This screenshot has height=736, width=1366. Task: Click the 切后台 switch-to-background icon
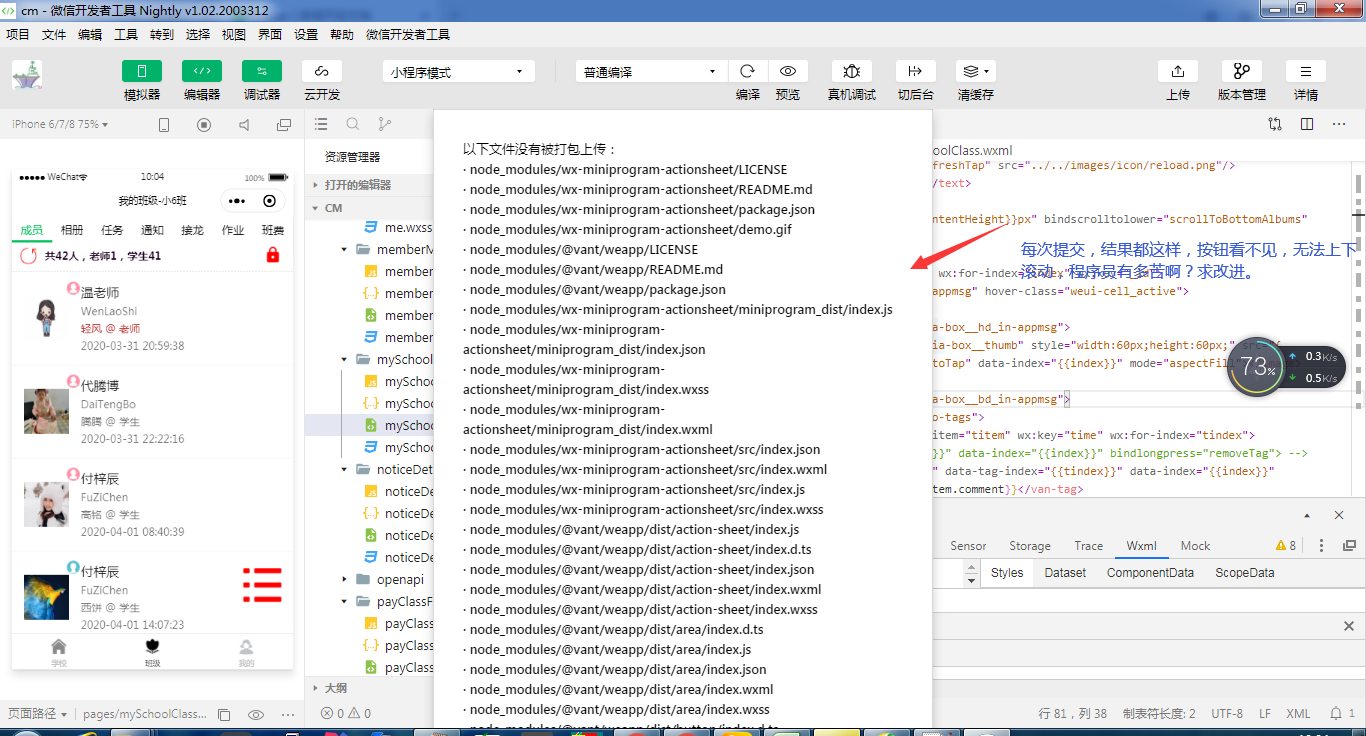(x=915, y=71)
